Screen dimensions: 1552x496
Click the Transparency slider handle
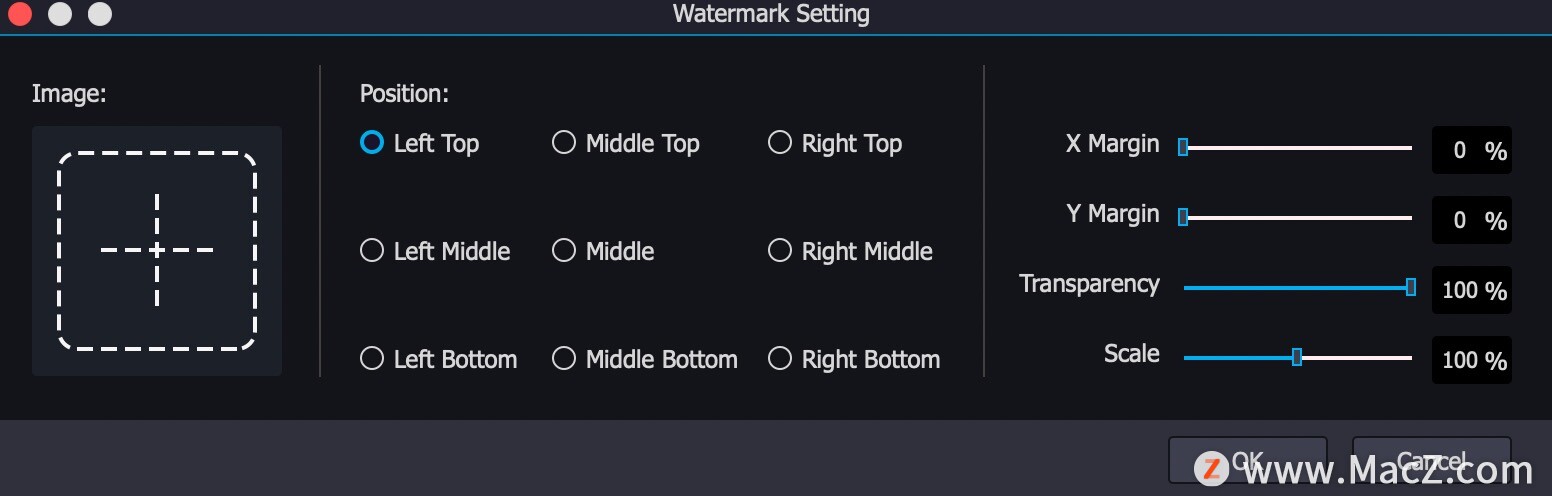[x=1411, y=288]
